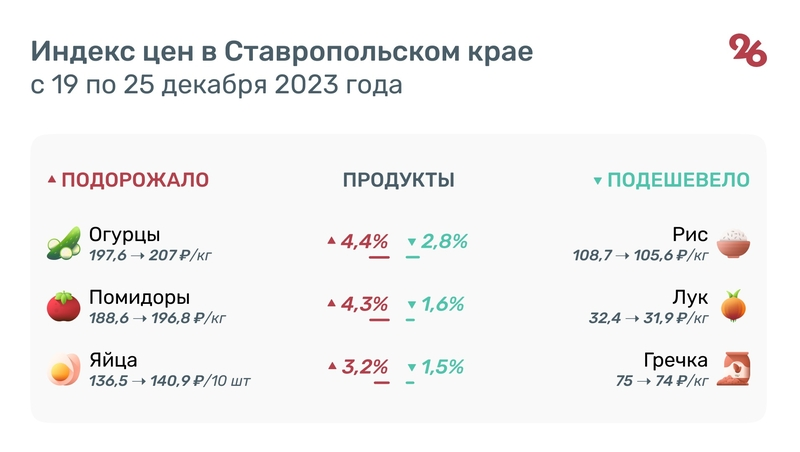The image size is (800, 452).
Task: Click the 4,3% tomato price increase
Action: [x=364, y=304]
